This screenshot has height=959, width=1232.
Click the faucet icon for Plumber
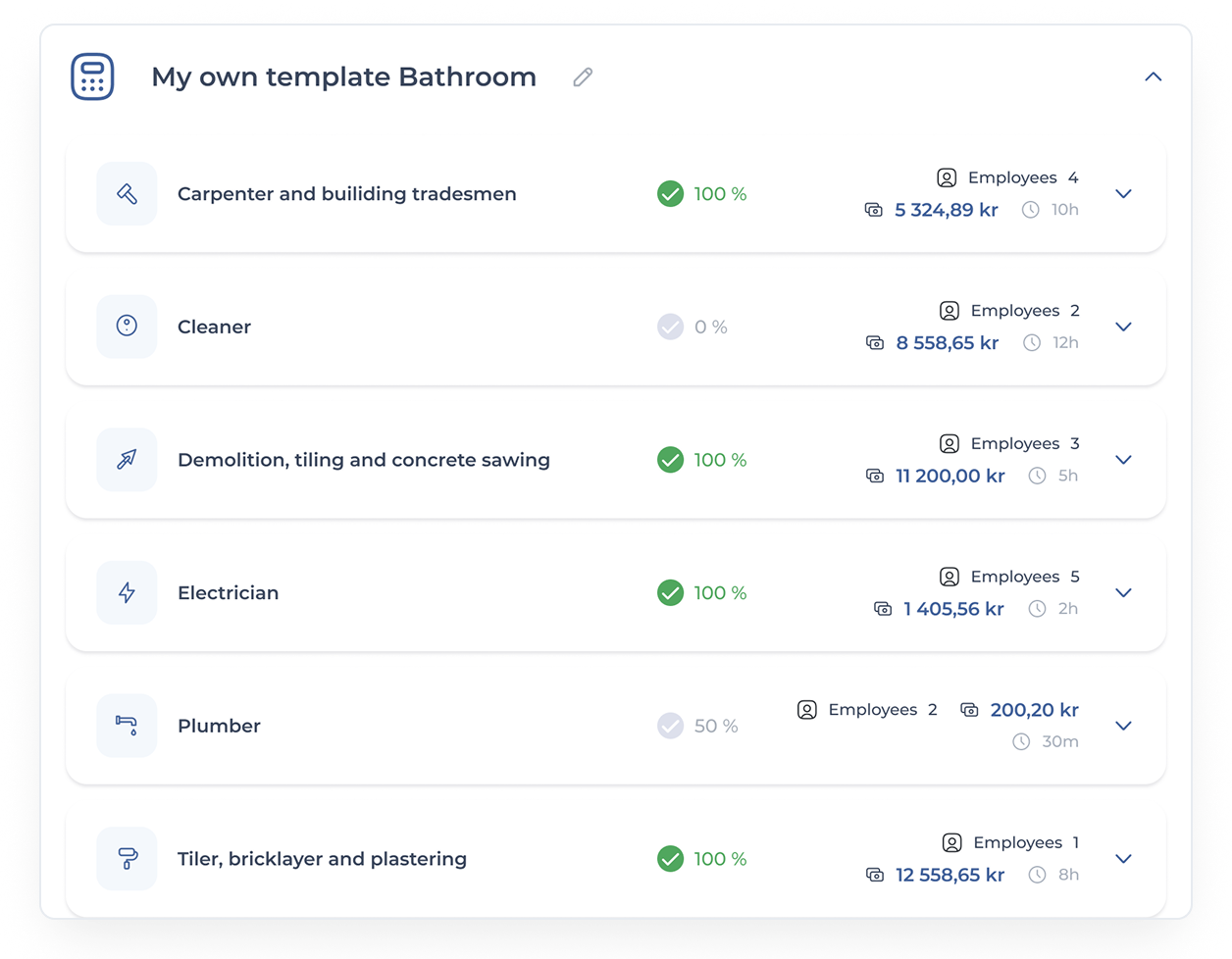point(127,726)
